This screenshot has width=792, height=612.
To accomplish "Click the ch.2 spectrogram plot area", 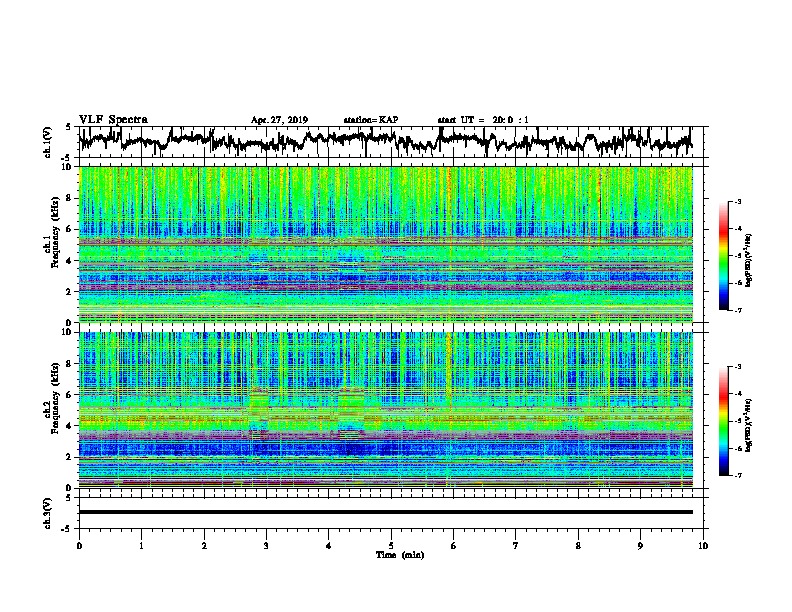I will pos(386,410).
